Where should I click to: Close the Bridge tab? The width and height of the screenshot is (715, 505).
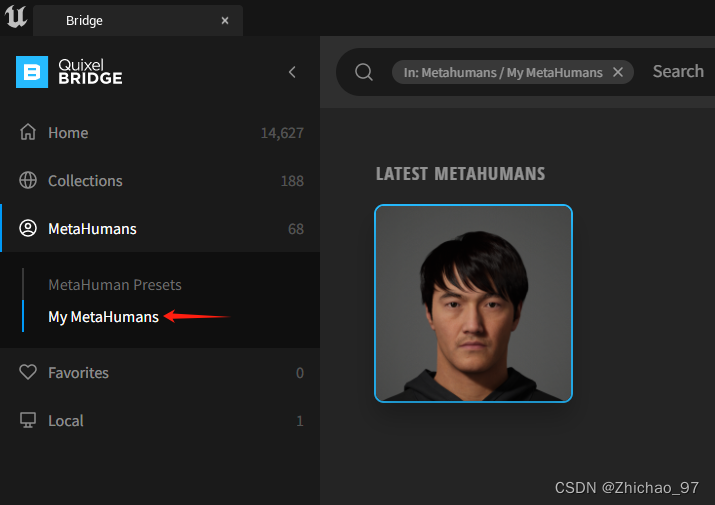[225, 21]
